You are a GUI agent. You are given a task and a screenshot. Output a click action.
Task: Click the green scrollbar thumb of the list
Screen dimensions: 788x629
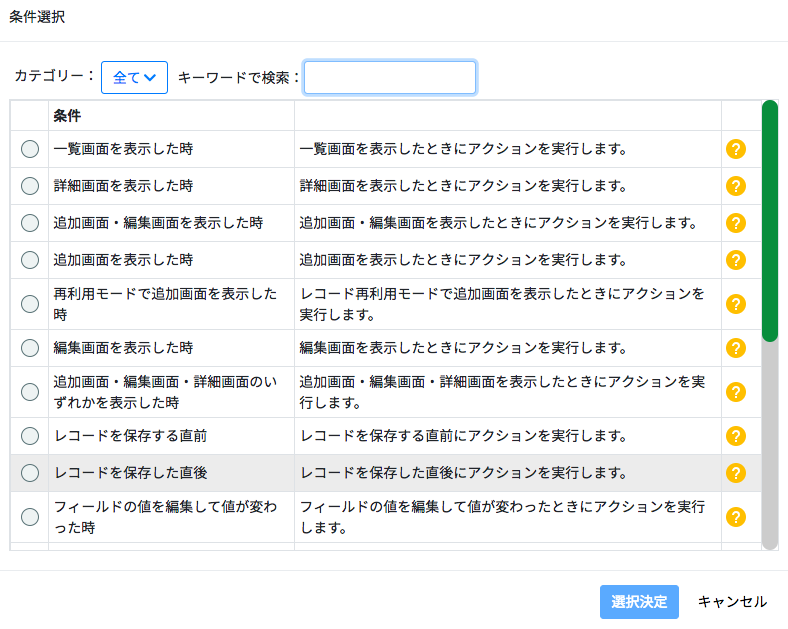(770, 221)
